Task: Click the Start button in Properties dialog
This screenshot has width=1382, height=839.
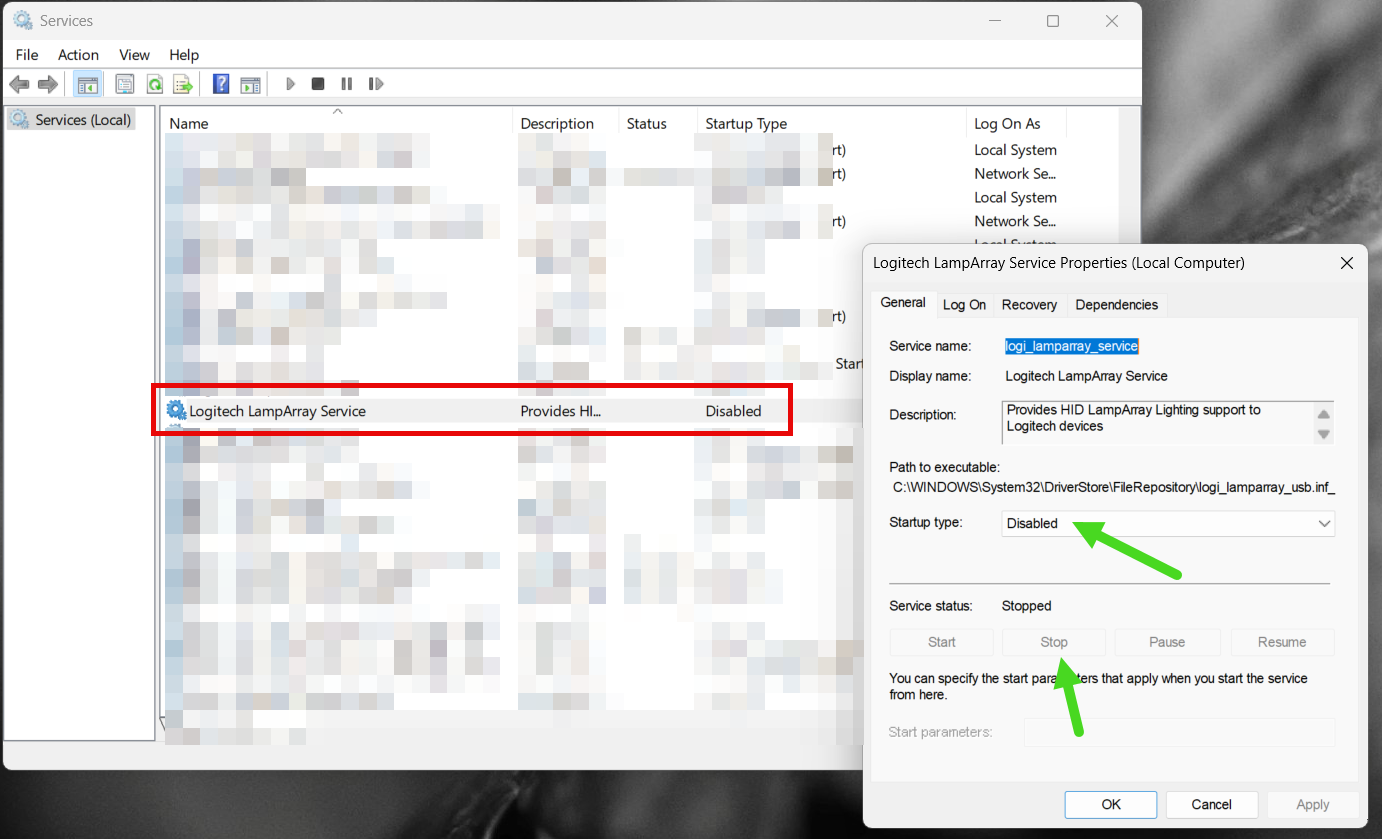Action: pyautogui.click(x=941, y=642)
